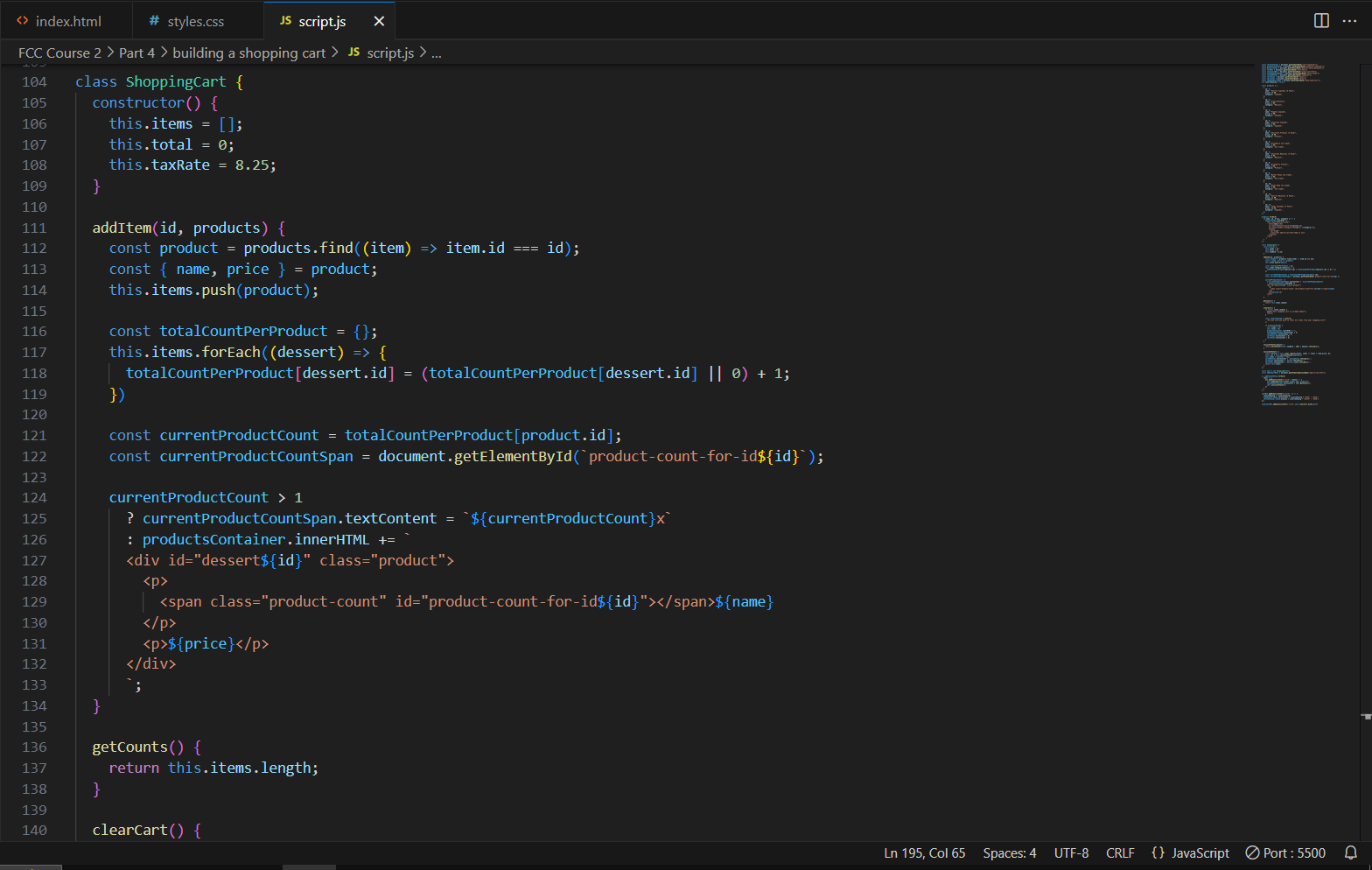The height and width of the screenshot is (870, 1372).
Task: Open the editor More Actions ellipsis menu
Action: tap(1349, 21)
